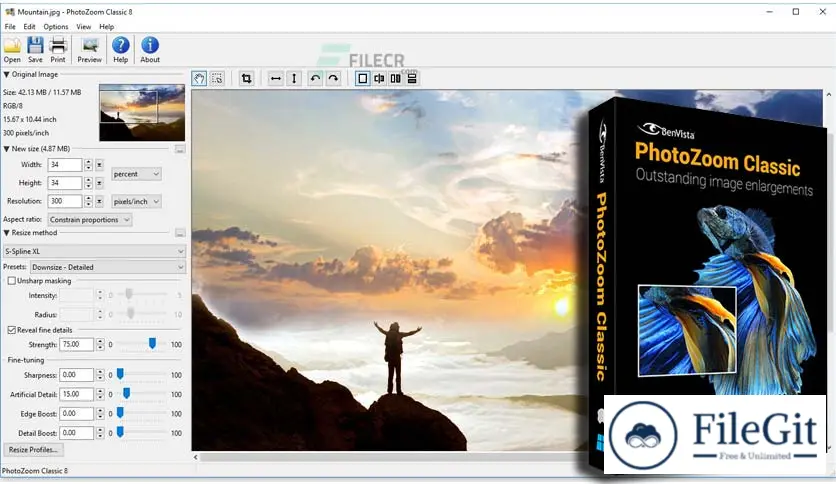The image size is (836, 484).
Task: Click into the Height input field
Action: [65, 183]
